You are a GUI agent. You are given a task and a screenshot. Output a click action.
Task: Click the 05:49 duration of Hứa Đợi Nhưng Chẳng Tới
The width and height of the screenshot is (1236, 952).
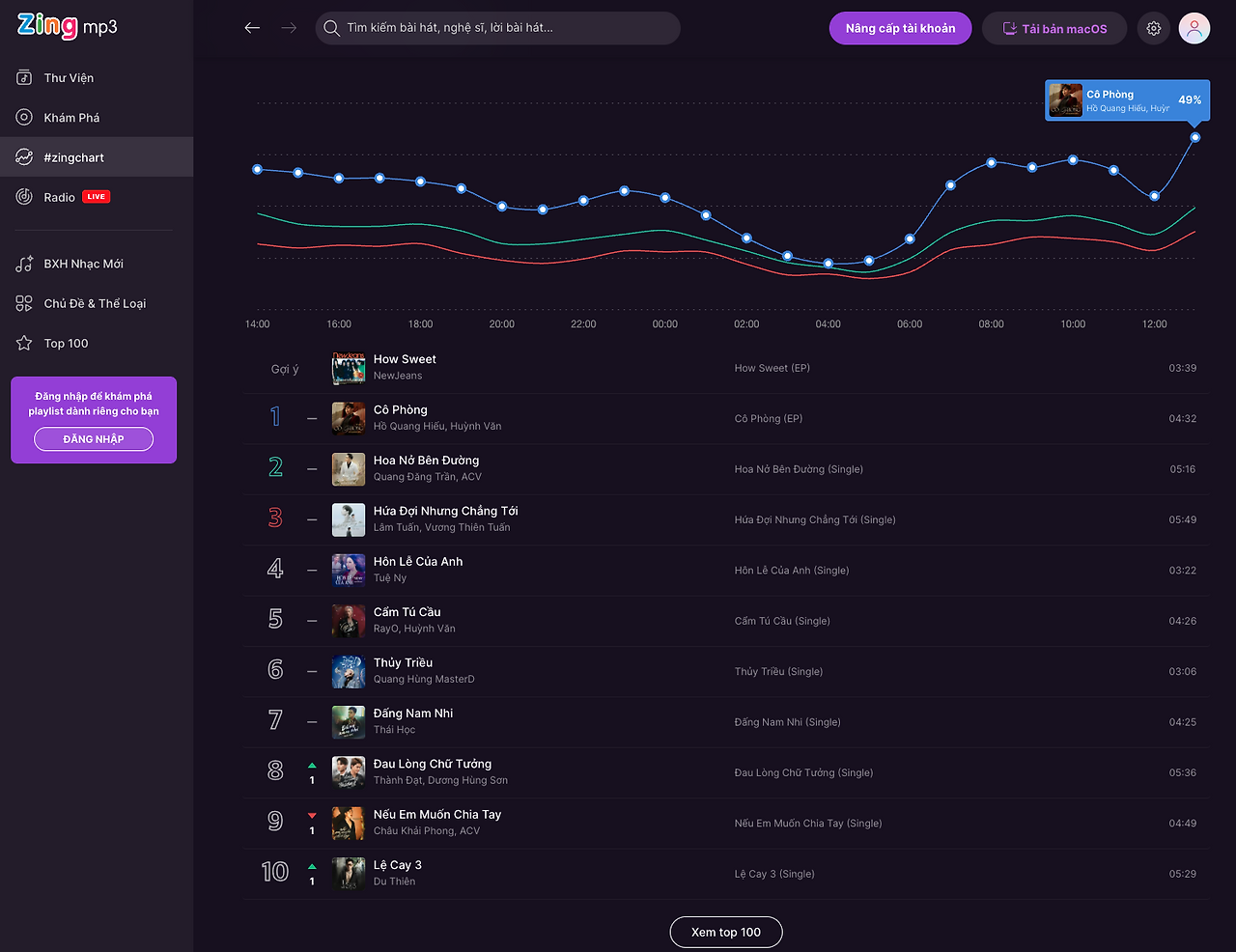point(1183,519)
